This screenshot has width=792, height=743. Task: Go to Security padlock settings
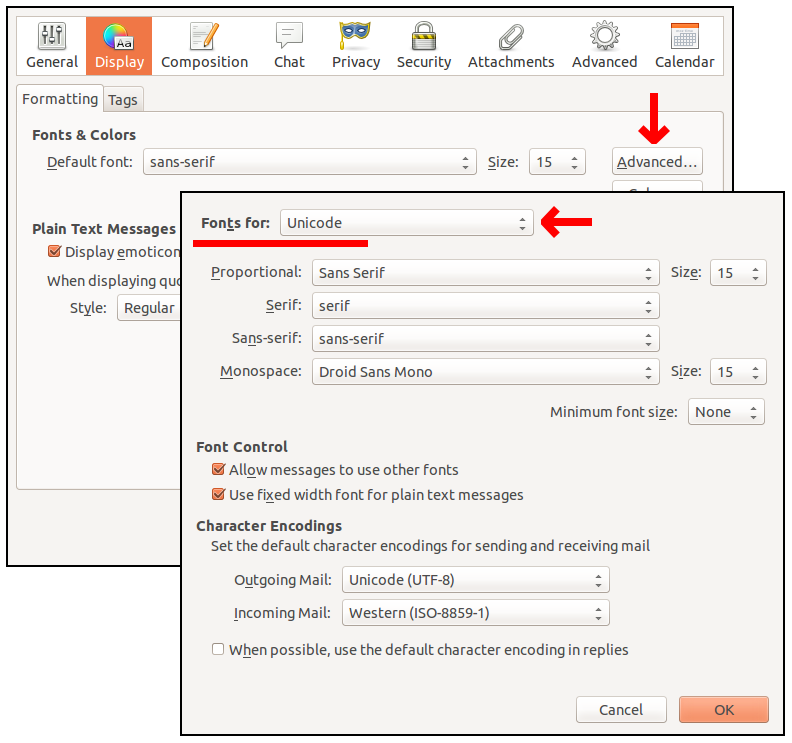click(424, 46)
